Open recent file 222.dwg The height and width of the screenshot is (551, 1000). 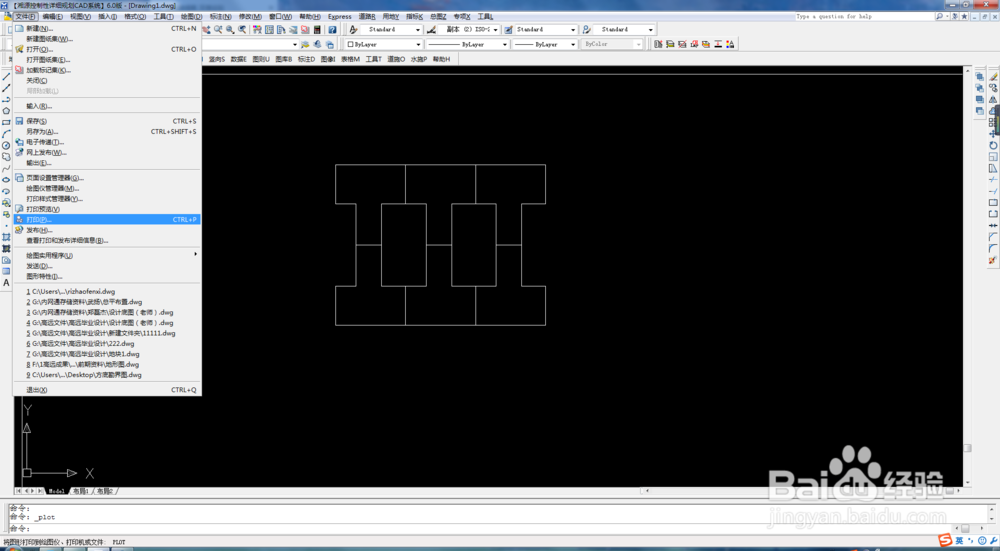click(107, 343)
